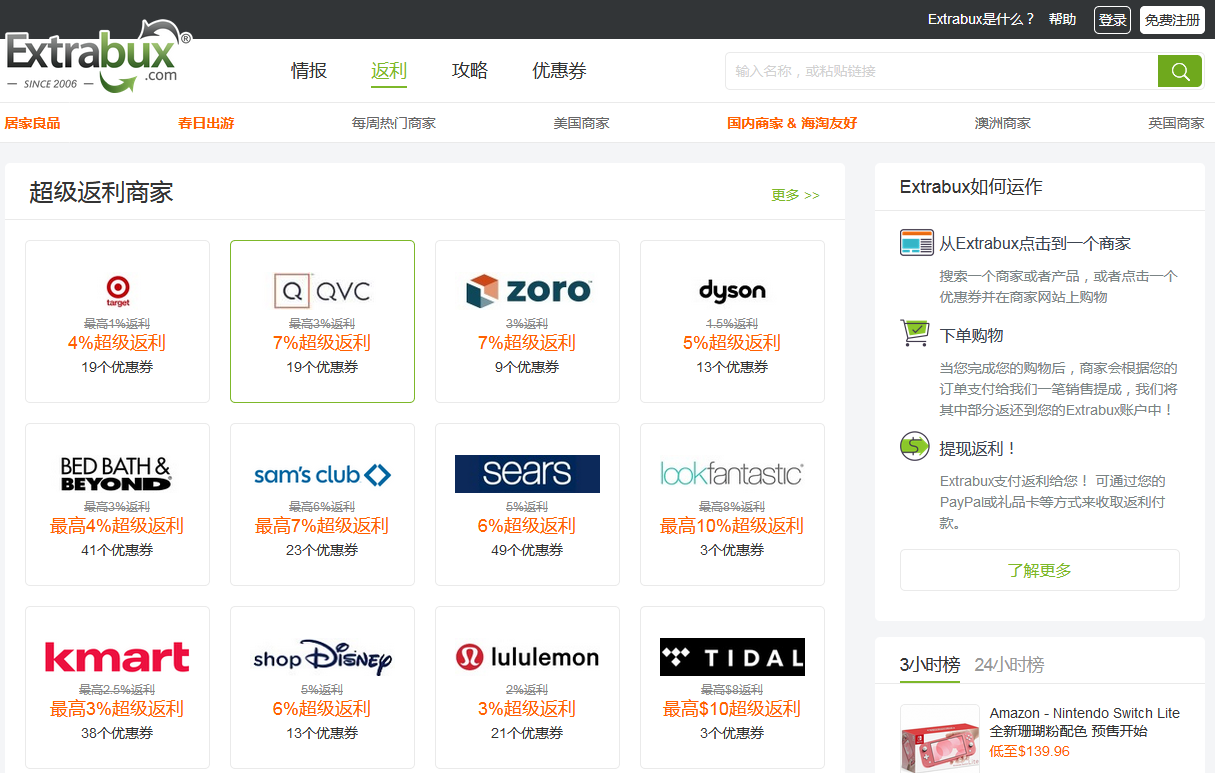The height and width of the screenshot is (773, 1215).
Task: Click the green search magnifier button
Action: click(x=1179, y=71)
